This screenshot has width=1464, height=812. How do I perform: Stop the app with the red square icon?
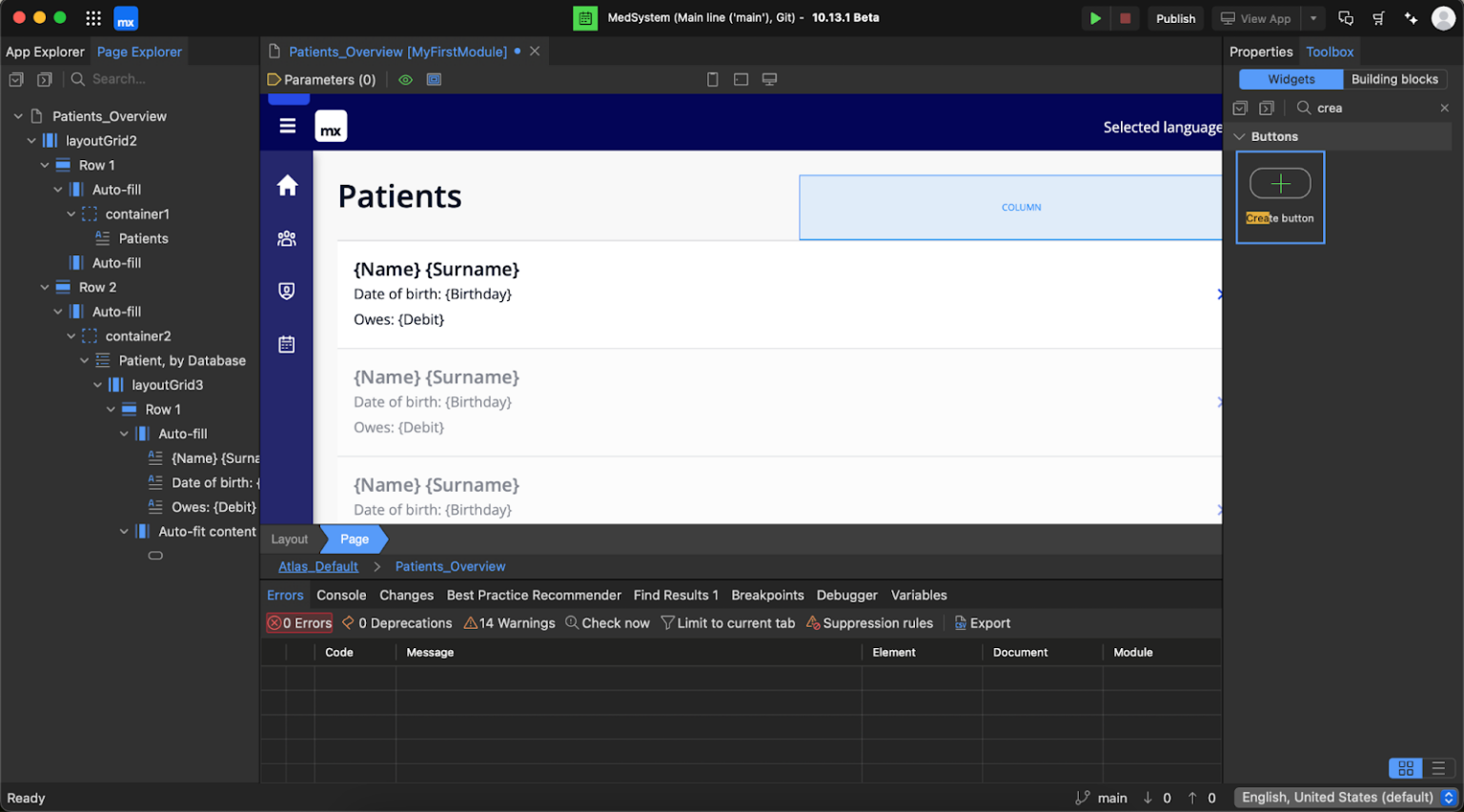click(x=1125, y=18)
